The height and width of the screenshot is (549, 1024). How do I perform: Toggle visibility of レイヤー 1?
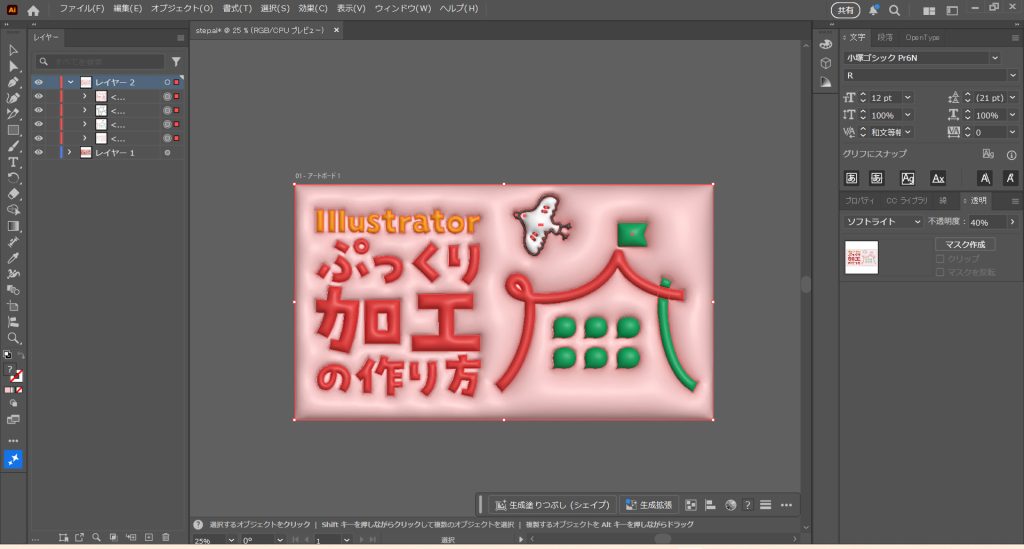[39, 153]
